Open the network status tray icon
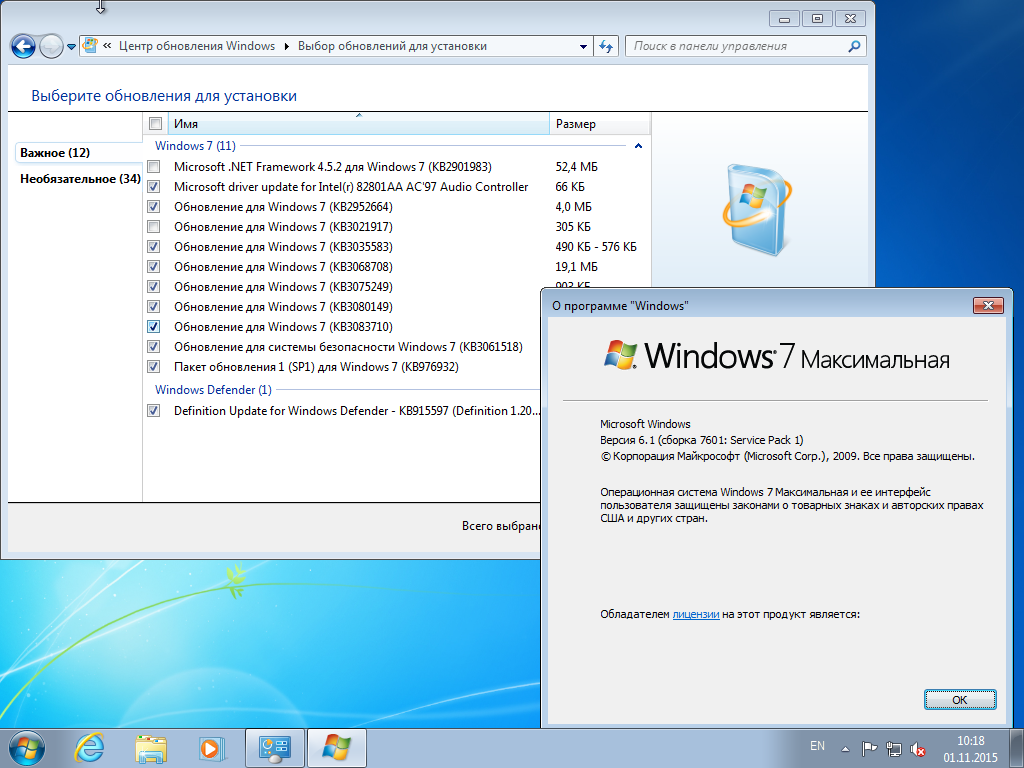The width and height of the screenshot is (1024, 768). click(x=893, y=748)
